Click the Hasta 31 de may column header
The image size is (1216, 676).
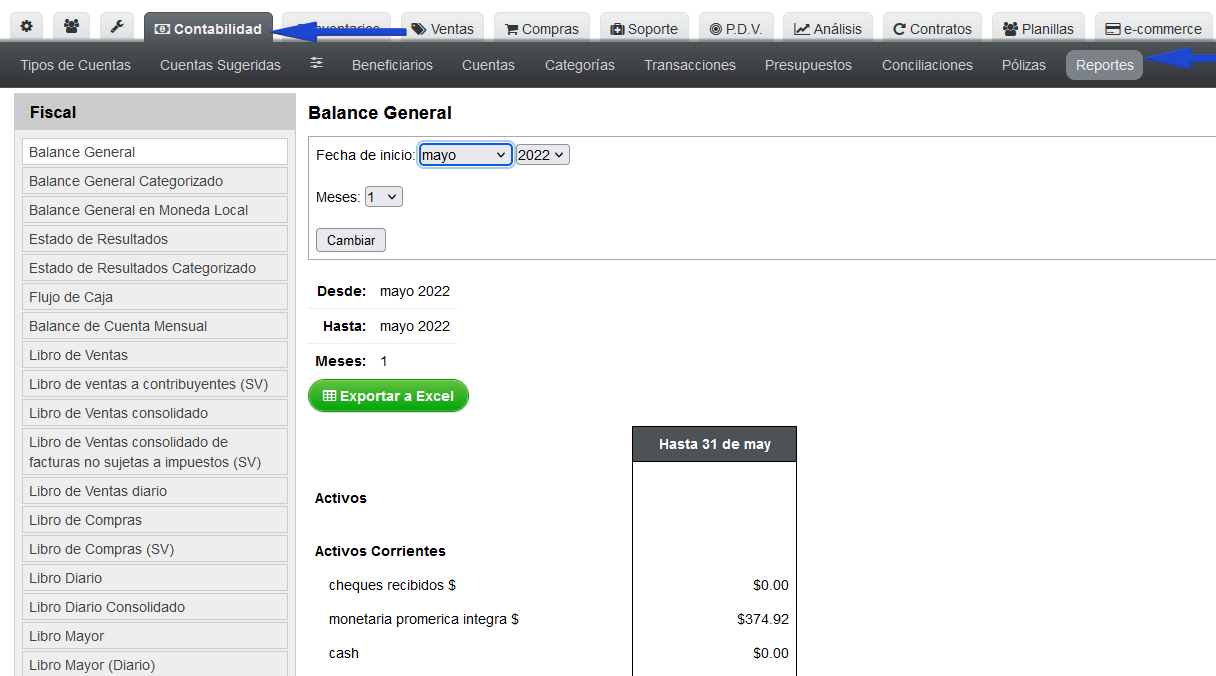[715, 444]
